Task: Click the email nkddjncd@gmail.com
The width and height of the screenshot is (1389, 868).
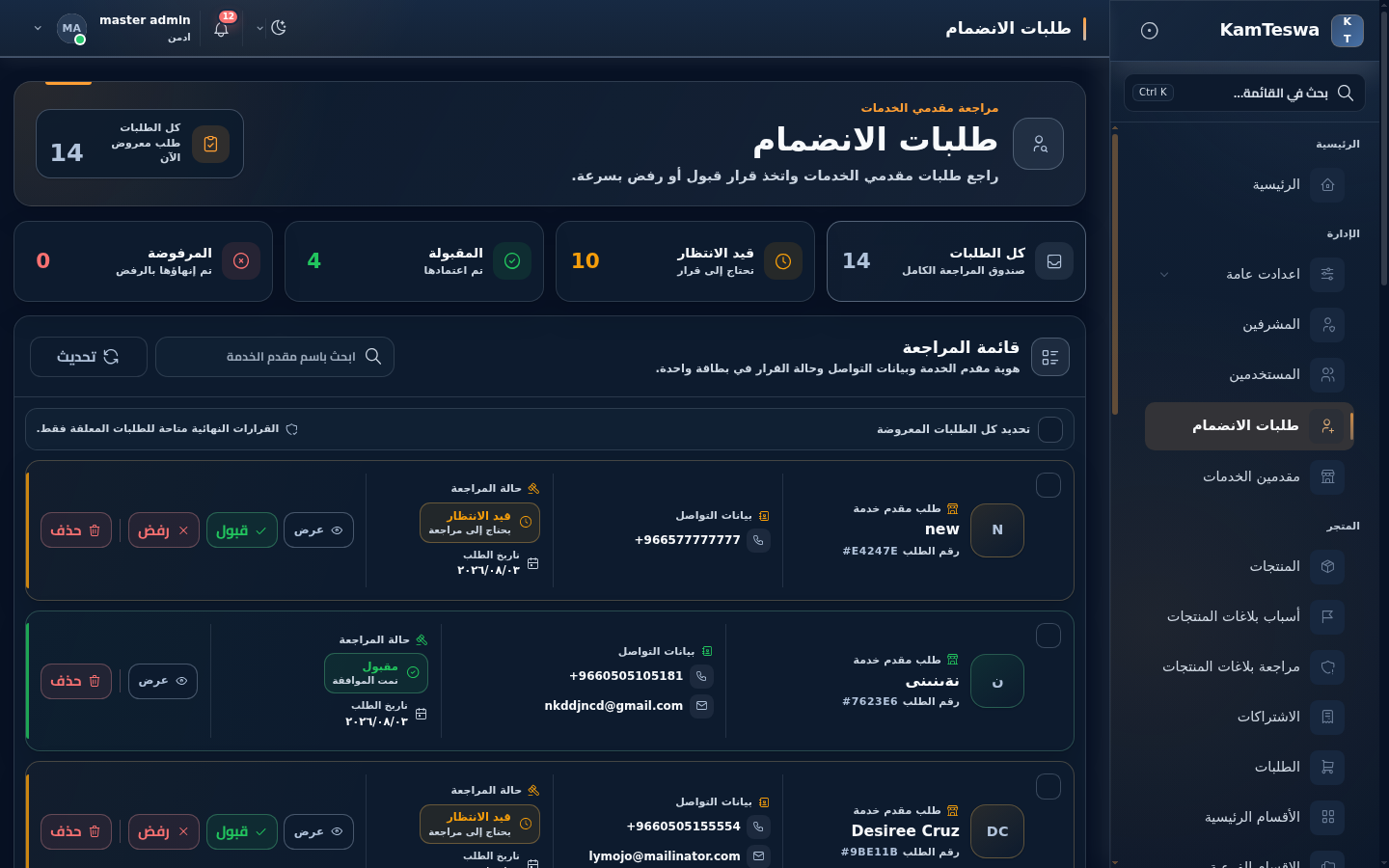Action: click(x=613, y=706)
